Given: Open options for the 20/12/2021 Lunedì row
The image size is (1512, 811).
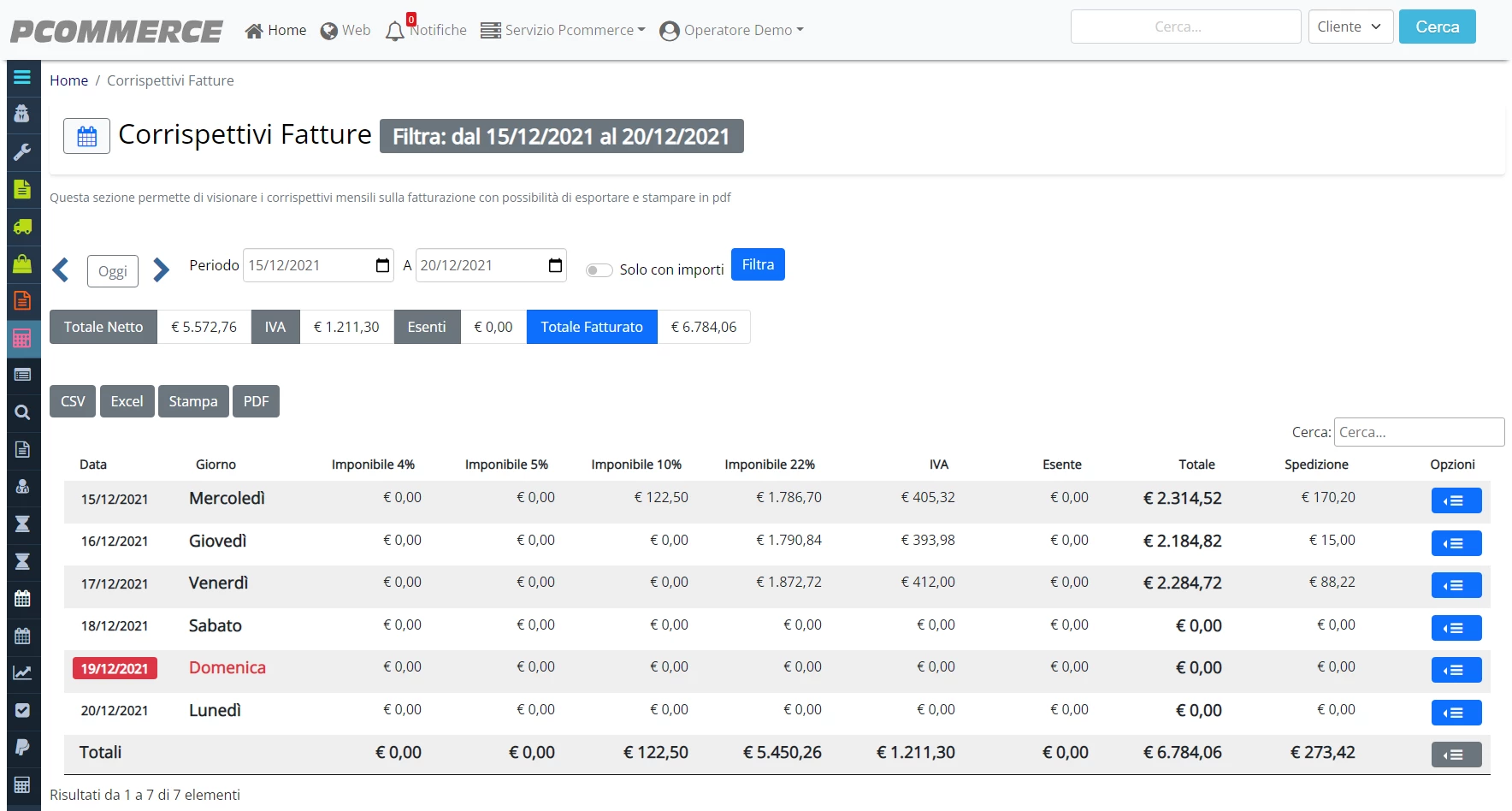Looking at the screenshot, I should (x=1456, y=713).
